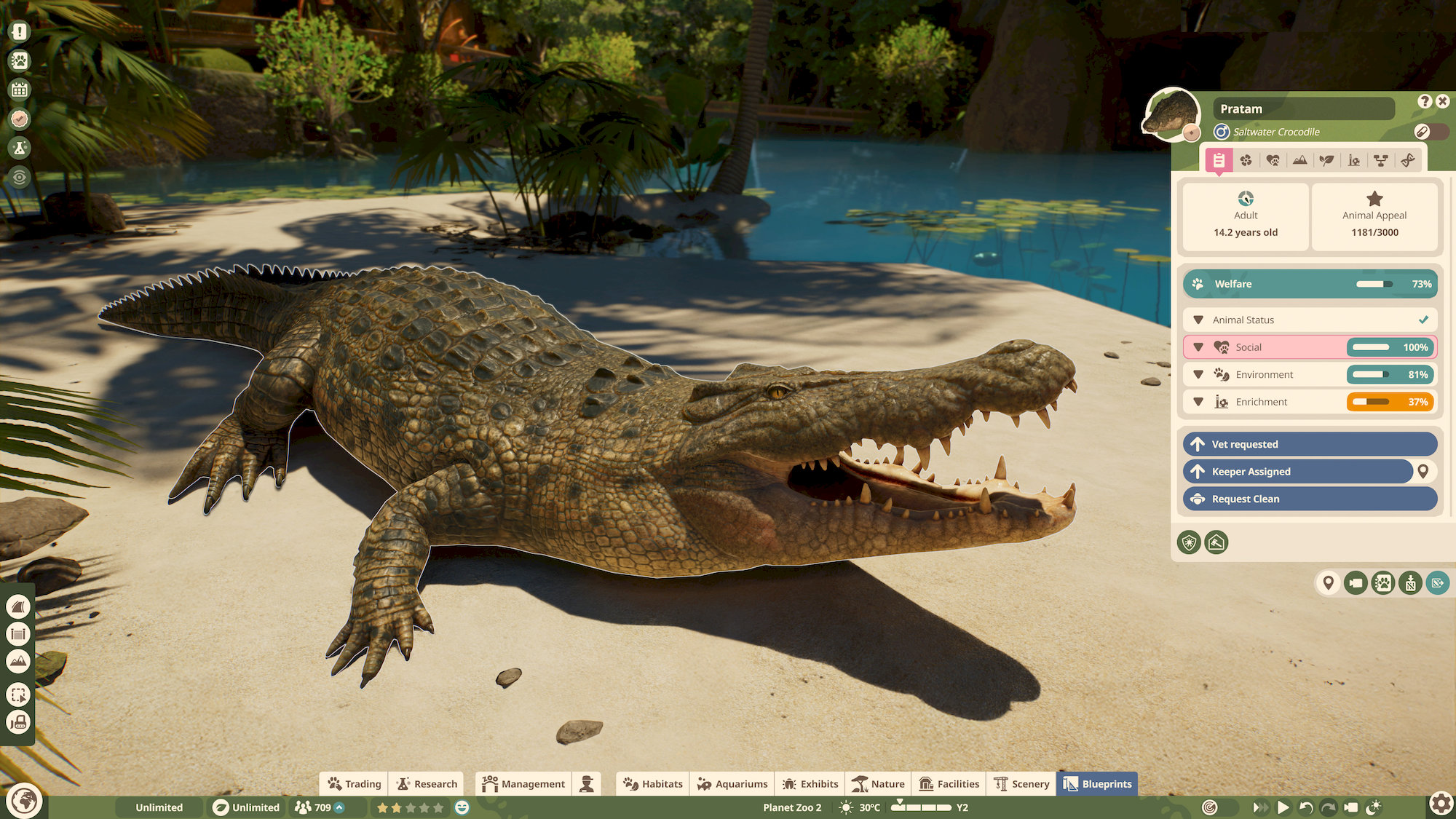Click the shield paw icon below the action buttons
Image resolution: width=1456 pixels, height=819 pixels.
1189,542
